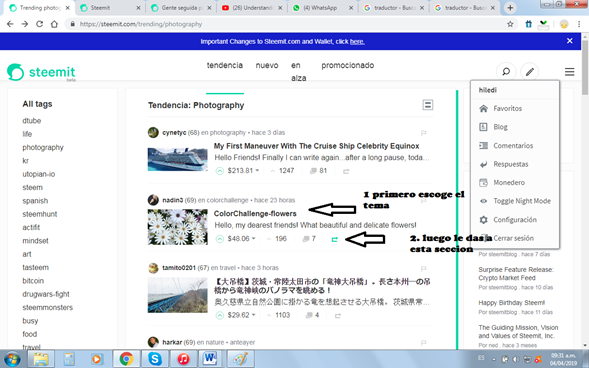This screenshot has height=368, width=589.
Task: Click the daisy flowers post thumbnail
Action: [x=177, y=227]
